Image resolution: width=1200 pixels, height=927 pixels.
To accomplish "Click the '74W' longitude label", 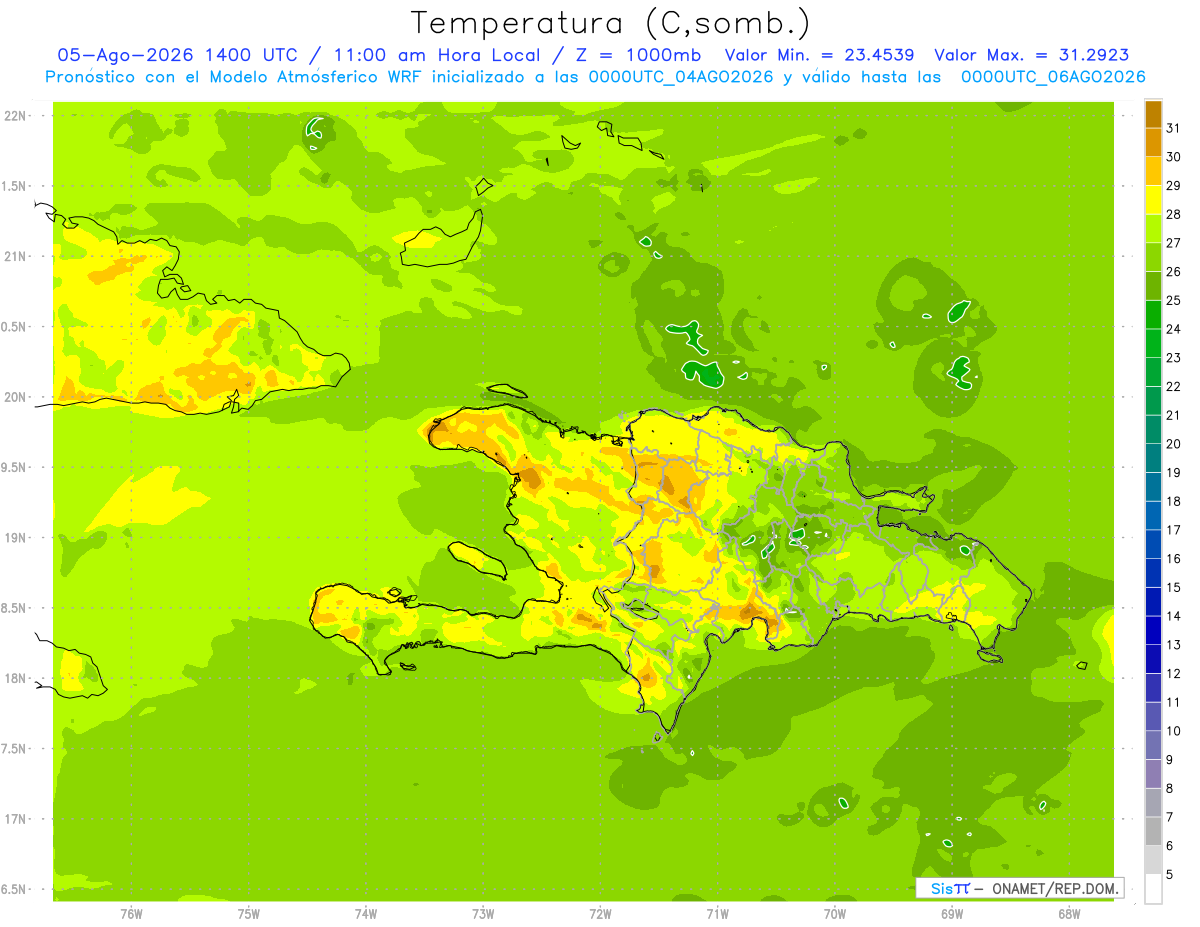I will pyautogui.click(x=365, y=914).
